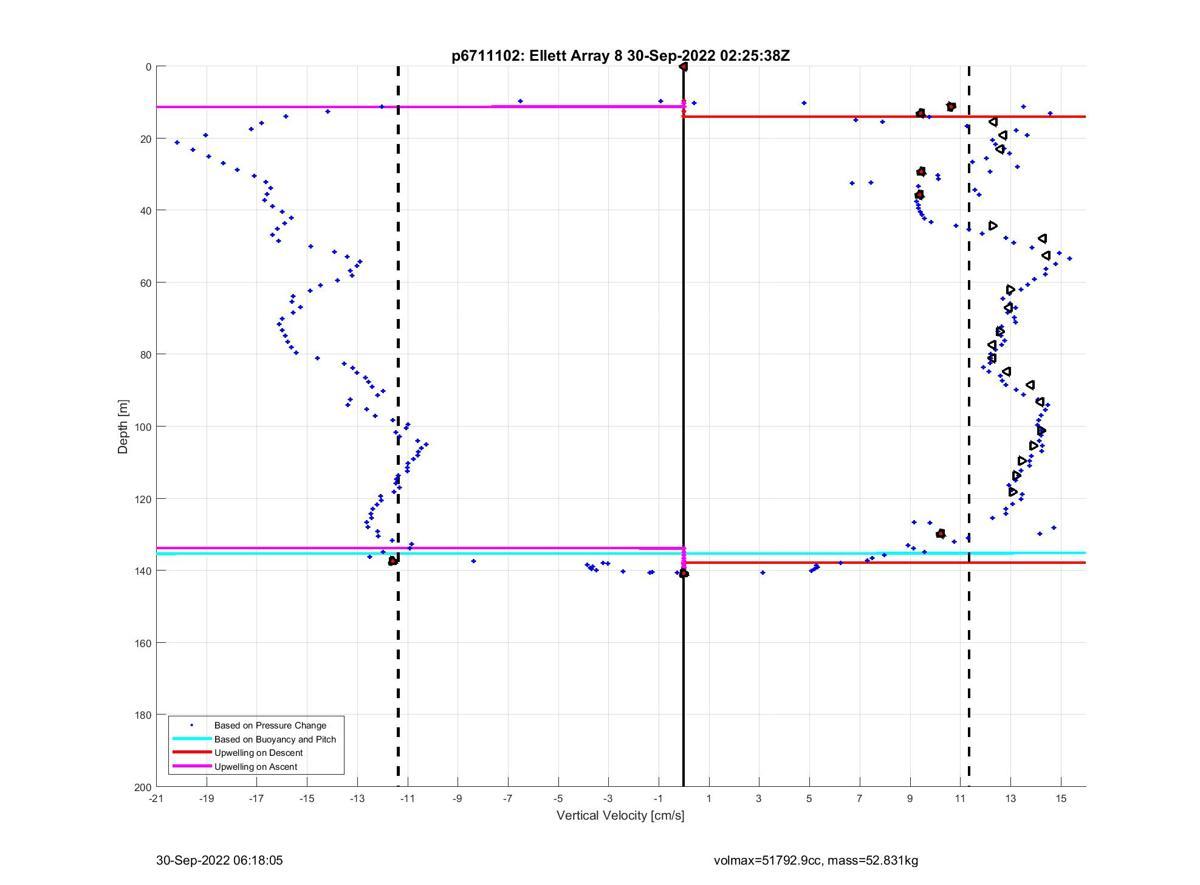Click y-axis tick label '200'
This screenshot has width=1200, height=885.
[x=141, y=787]
